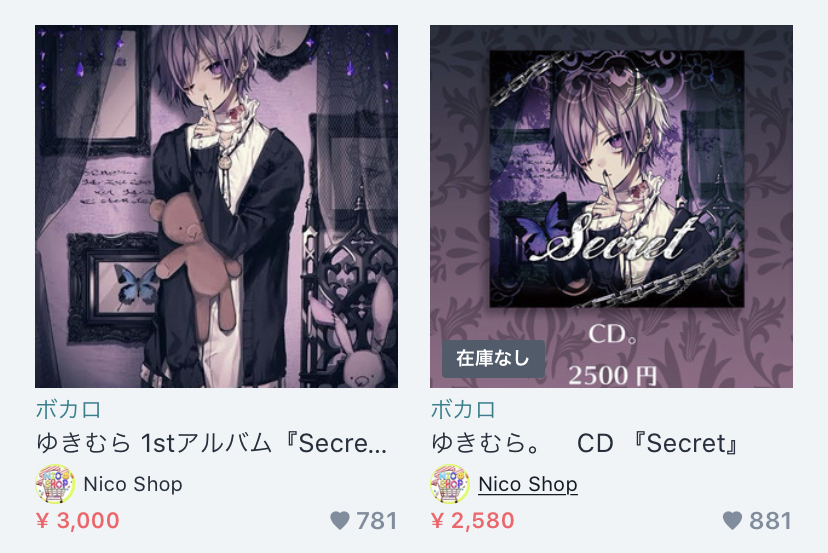This screenshot has height=553, width=828.
Task: Like the item with 881 favorites
Action: pyautogui.click(x=732, y=521)
